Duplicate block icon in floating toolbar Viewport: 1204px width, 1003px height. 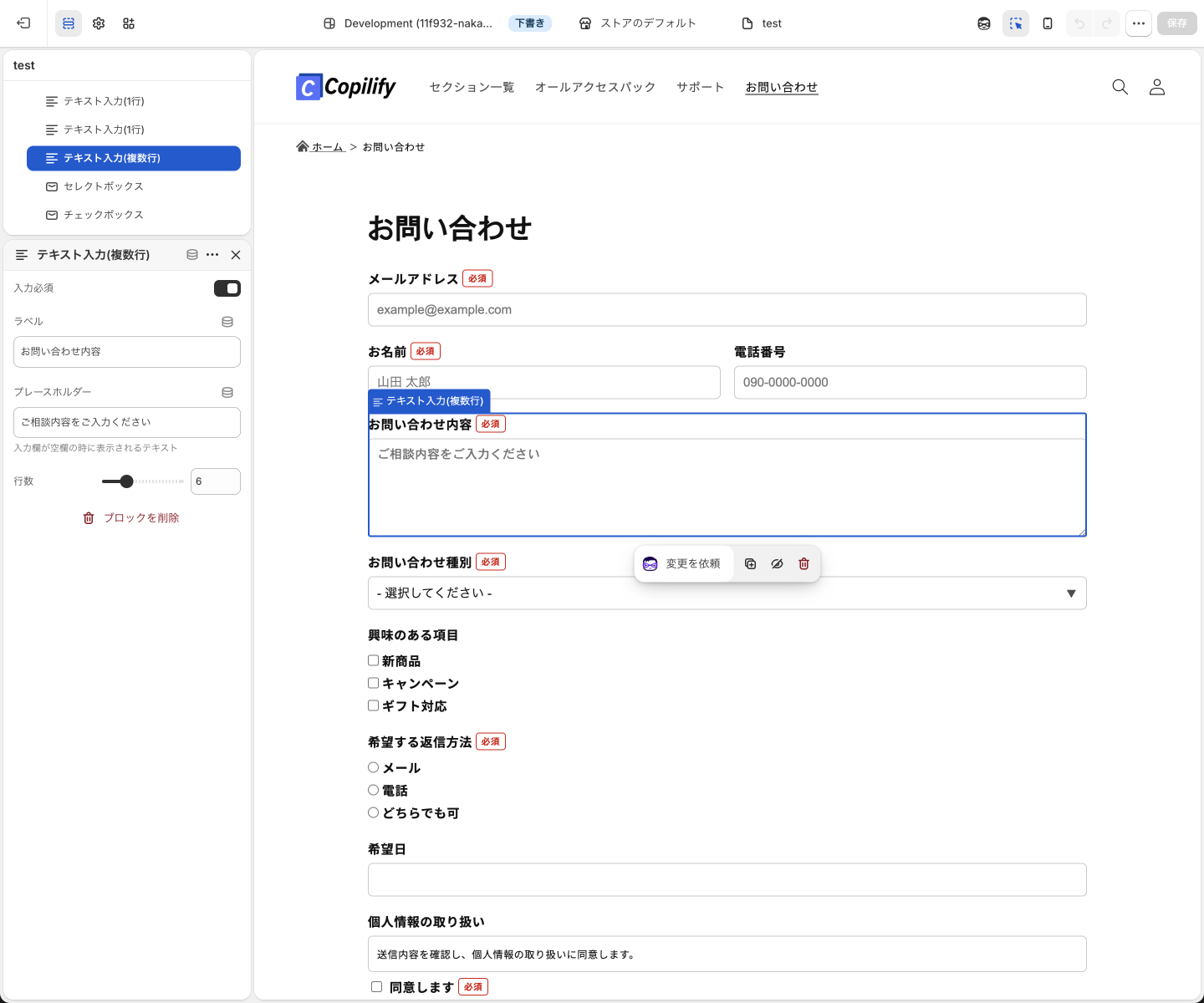[751, 564]
